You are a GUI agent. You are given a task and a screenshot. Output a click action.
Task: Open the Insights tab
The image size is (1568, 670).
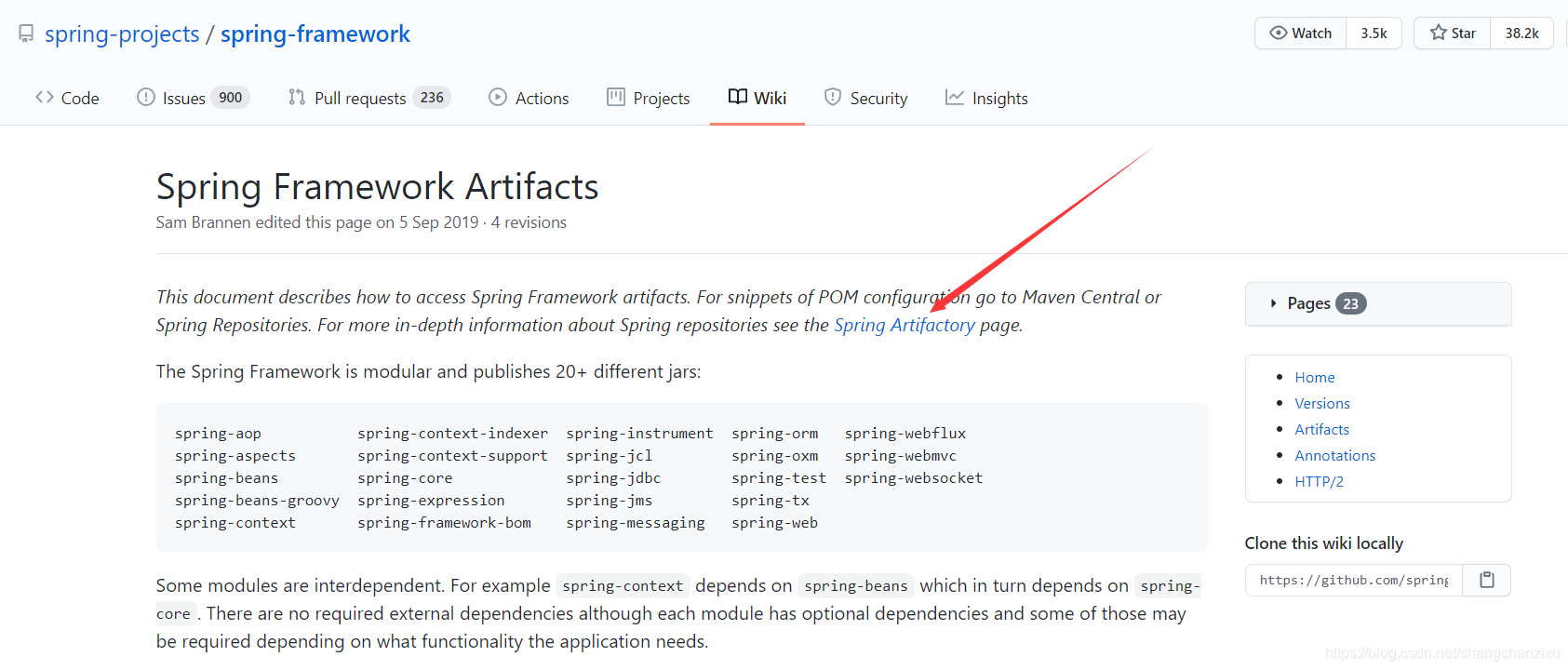coord(987,98)
